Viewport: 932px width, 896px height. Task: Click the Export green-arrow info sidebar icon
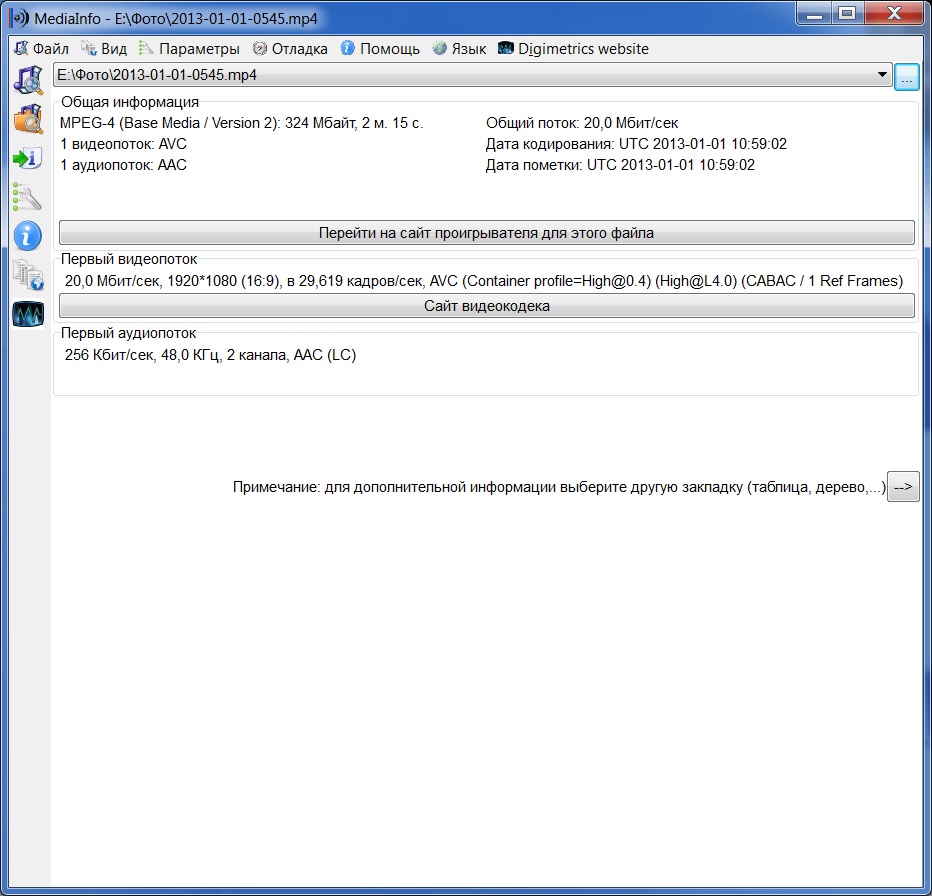coord(28,158)
